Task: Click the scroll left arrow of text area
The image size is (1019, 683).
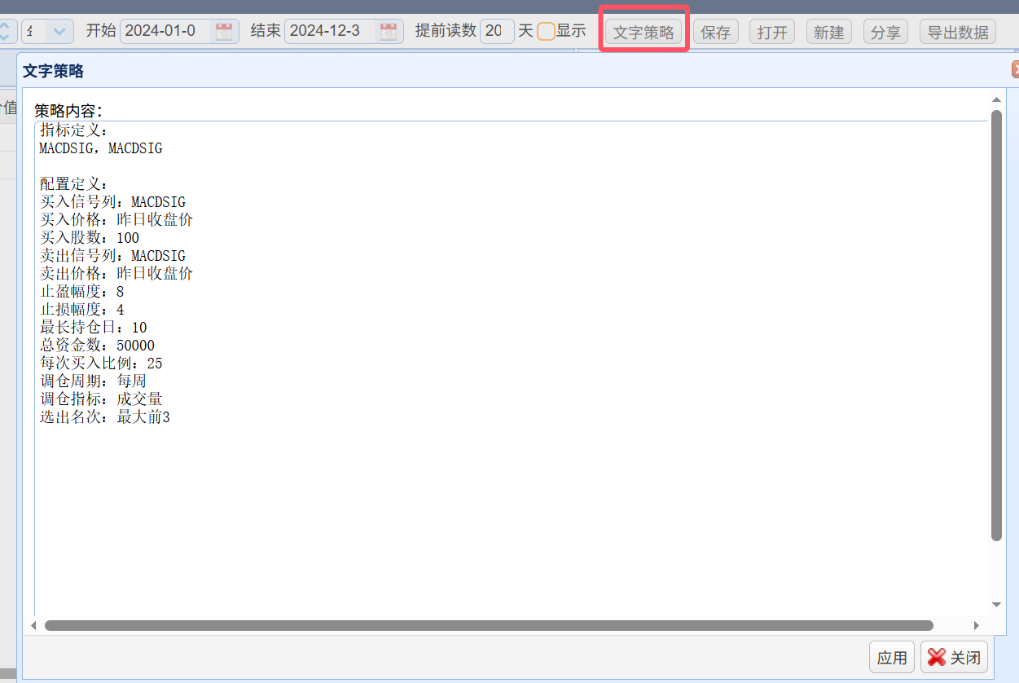Action: pos(34,625)
